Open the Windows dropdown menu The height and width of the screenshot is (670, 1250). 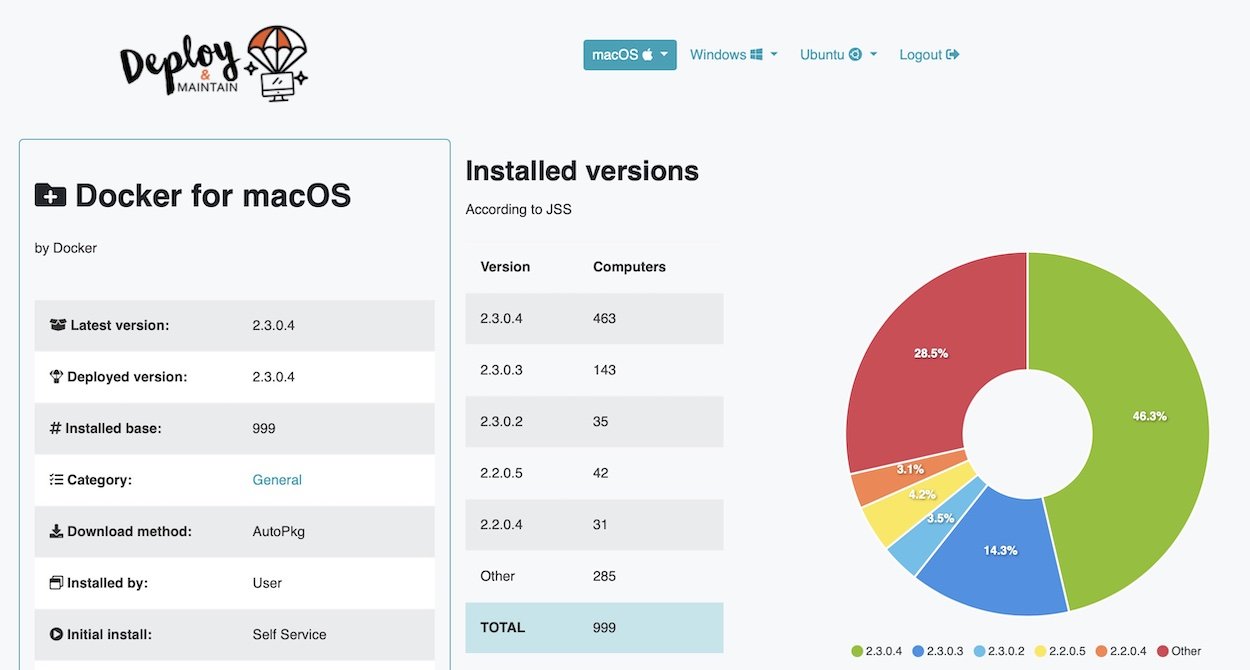click(734, 55)
